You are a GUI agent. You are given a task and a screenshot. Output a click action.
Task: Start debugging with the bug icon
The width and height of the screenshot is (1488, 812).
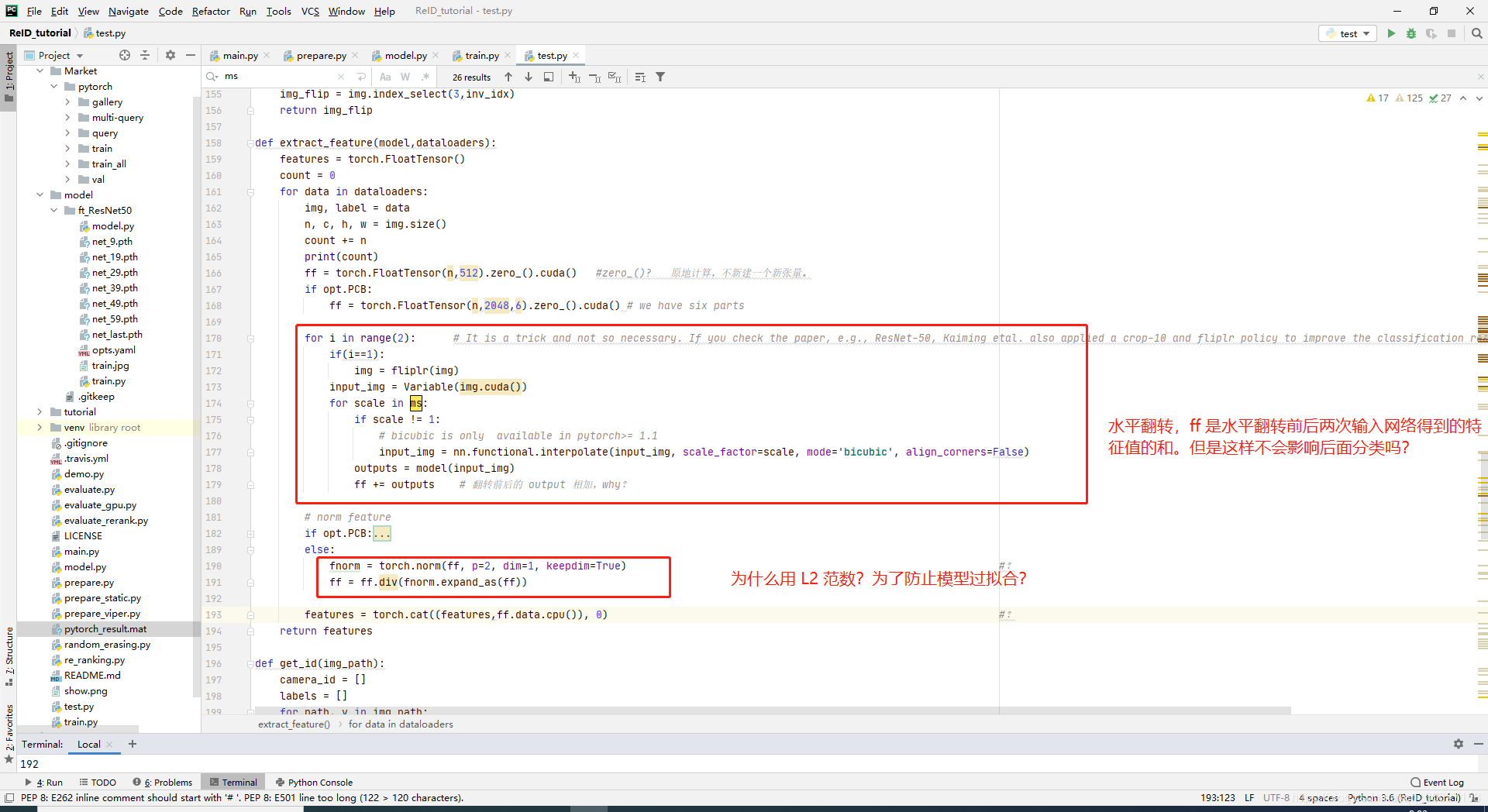click(1411, 33)
